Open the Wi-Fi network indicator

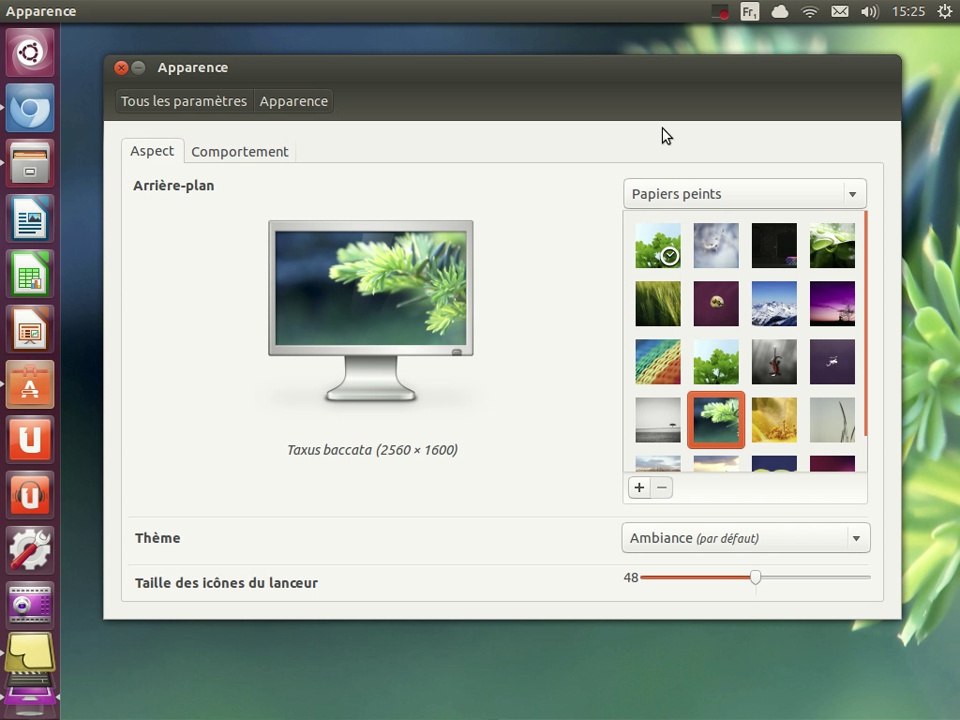click(809, 12)
